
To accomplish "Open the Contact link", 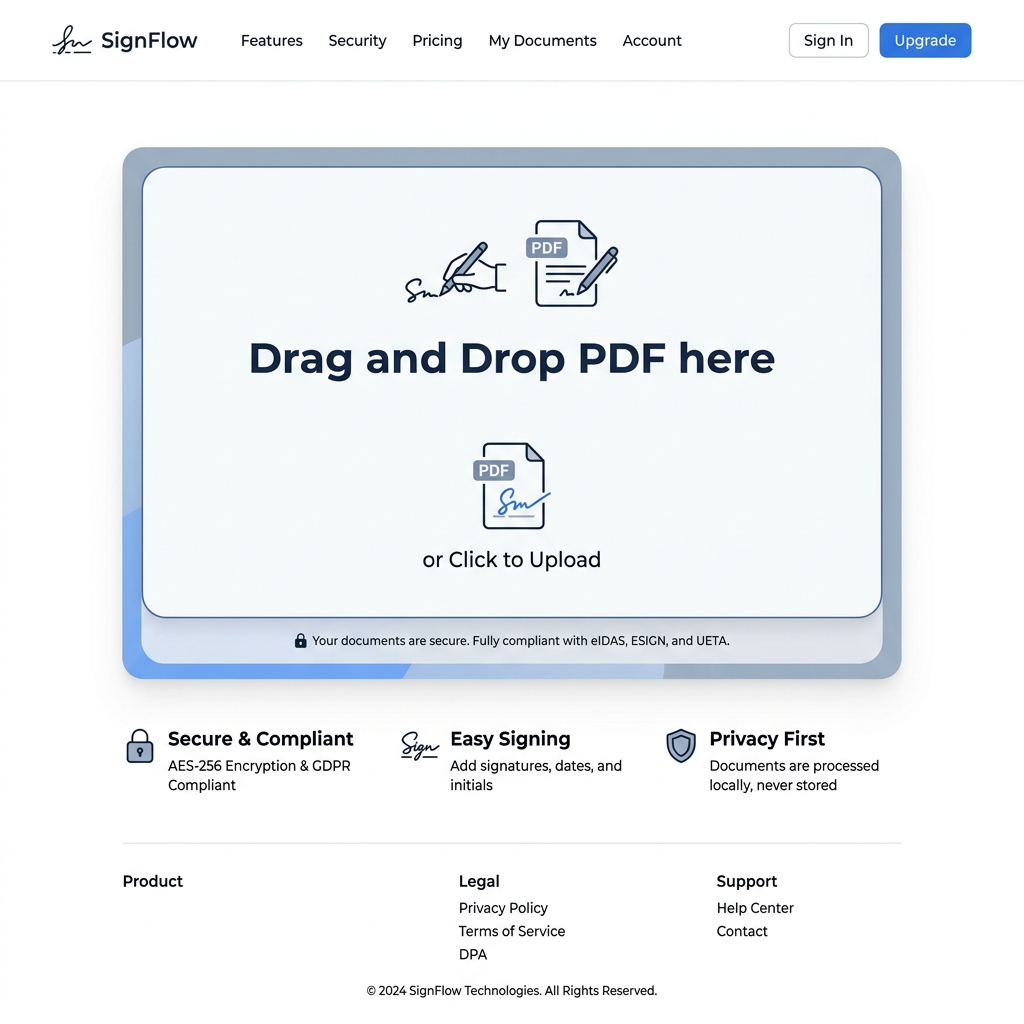I will click(742, 931).
